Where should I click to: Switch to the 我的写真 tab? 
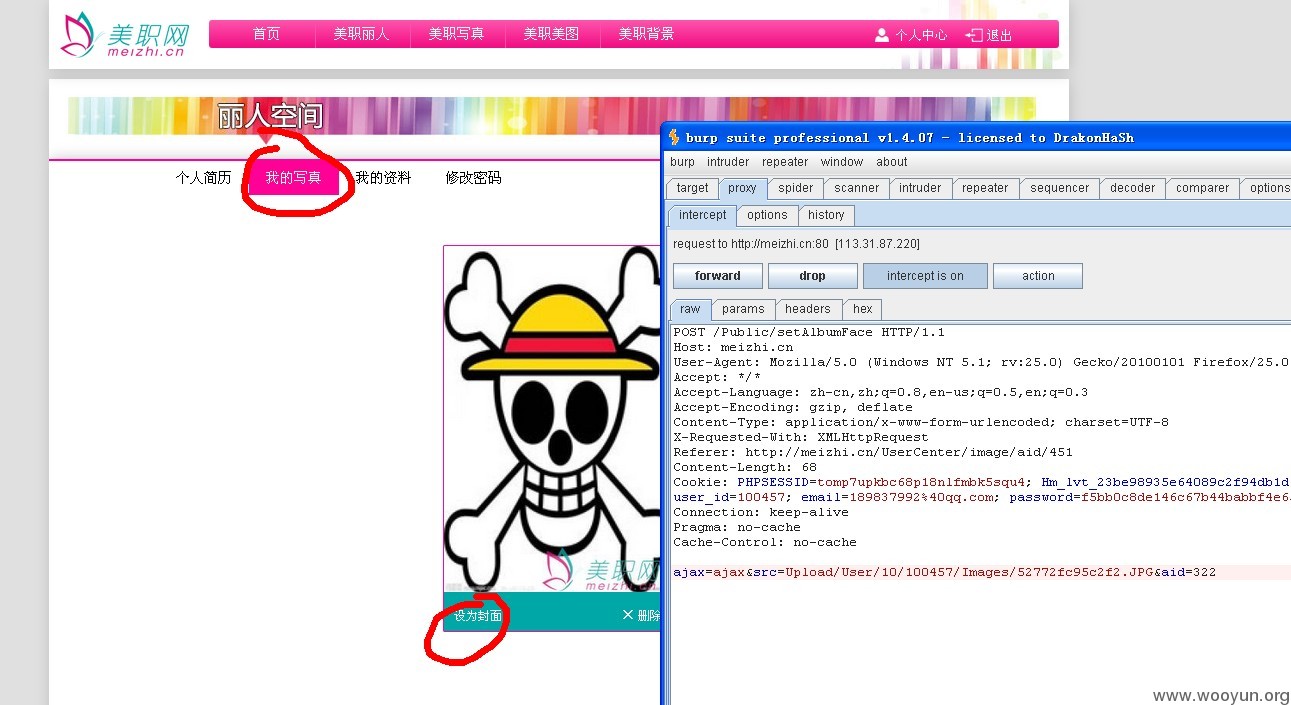[293, 178]
